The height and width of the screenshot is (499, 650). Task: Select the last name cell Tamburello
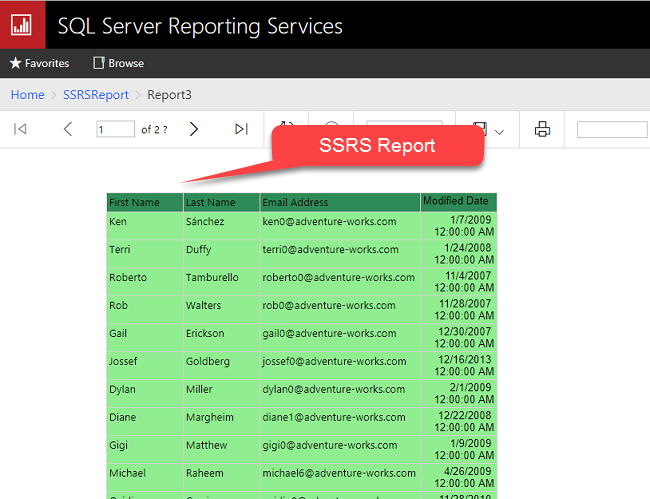pyautogui.click(x=221, y=282)
